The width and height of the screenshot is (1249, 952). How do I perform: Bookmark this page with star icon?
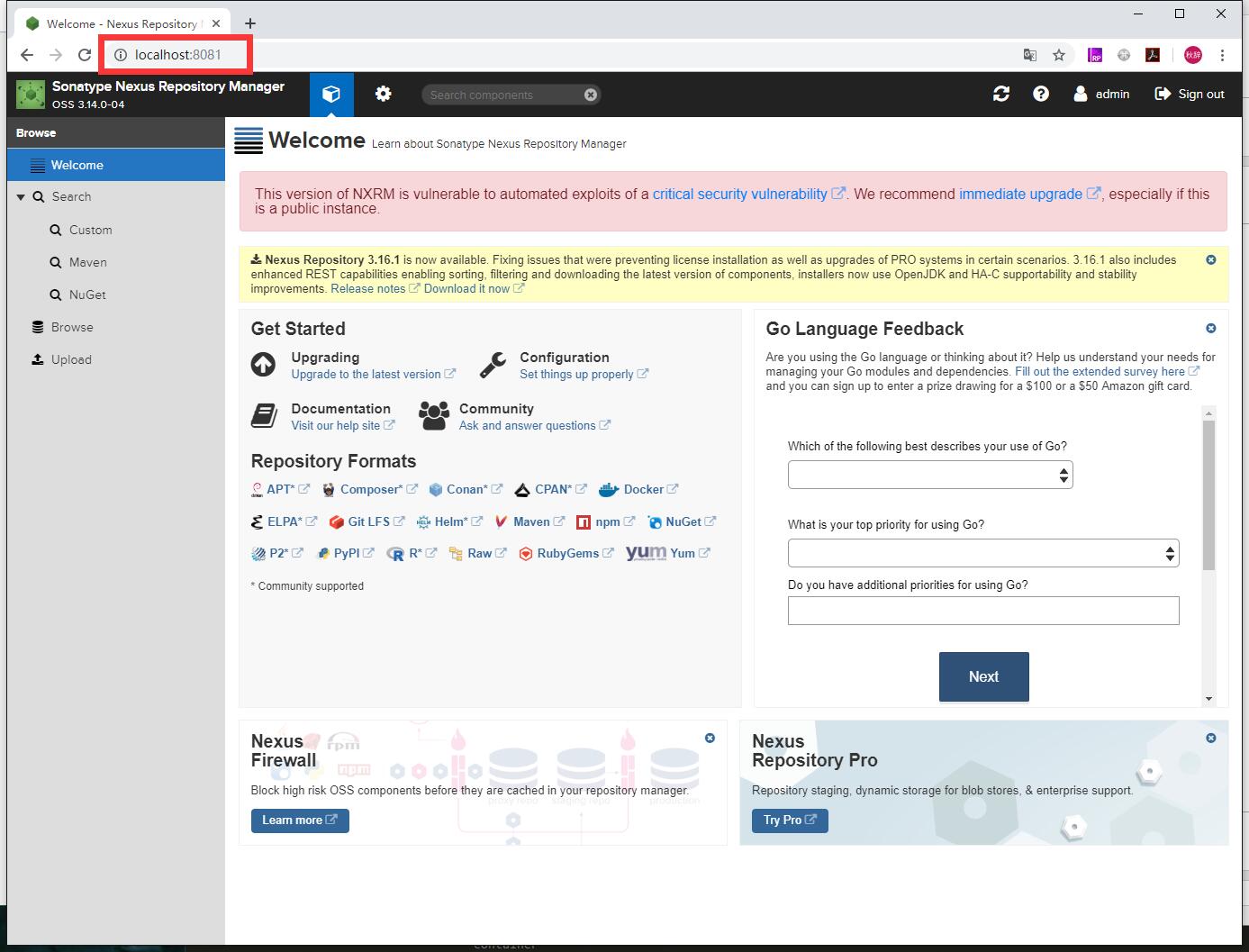point(1059,55)
